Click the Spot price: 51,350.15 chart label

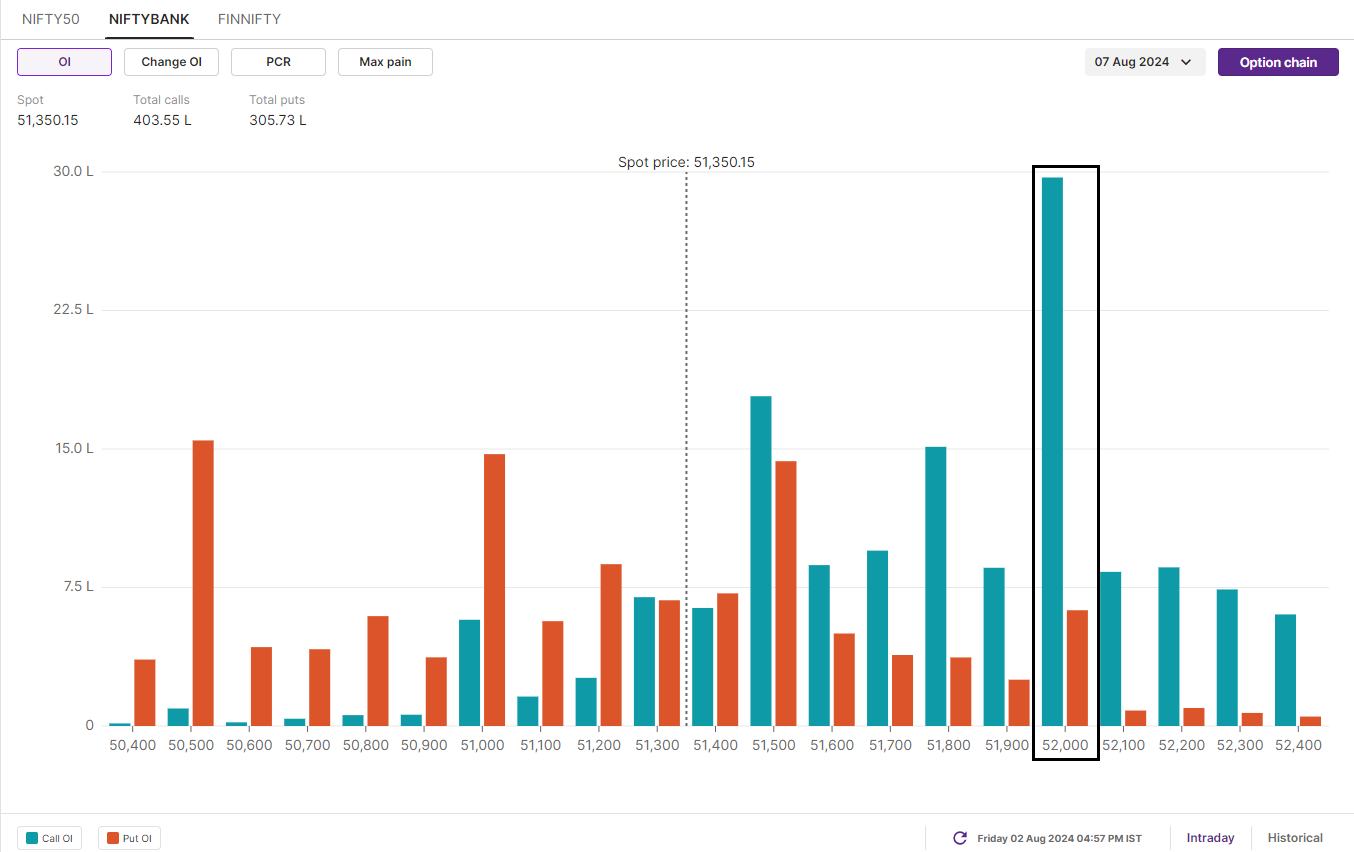pyautogui.click(x=686, y=162)
